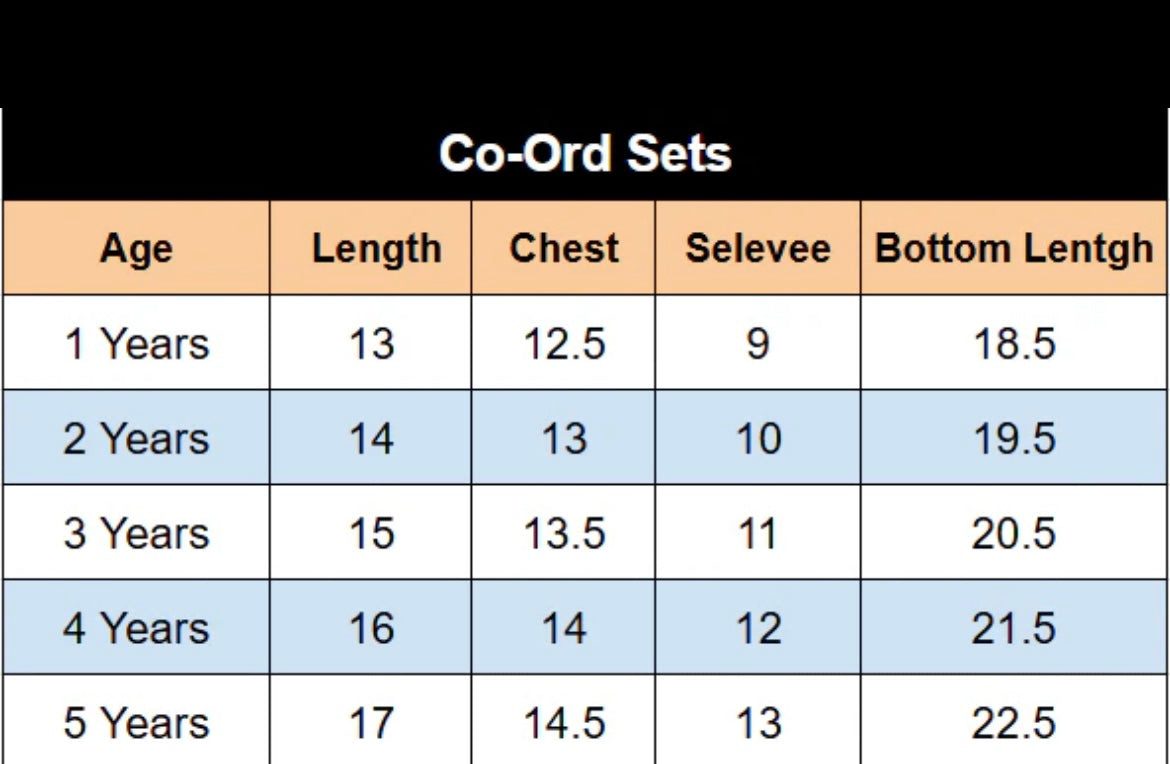Click the 1 Years row label

pos(136,344)
